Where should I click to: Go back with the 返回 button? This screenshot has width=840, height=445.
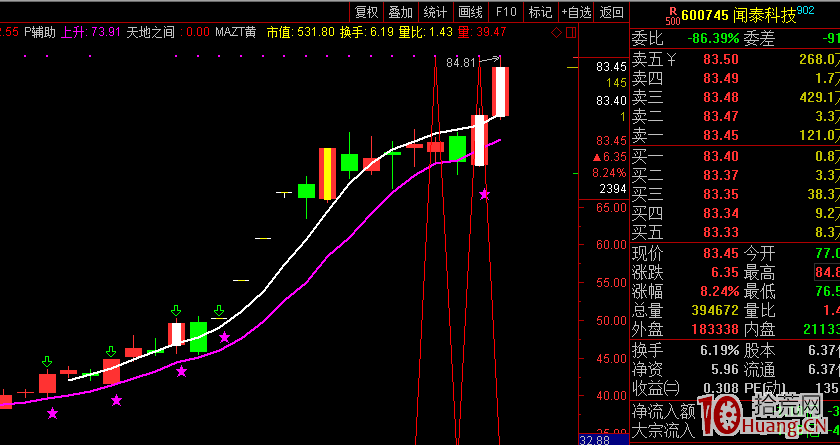[611, 12]
